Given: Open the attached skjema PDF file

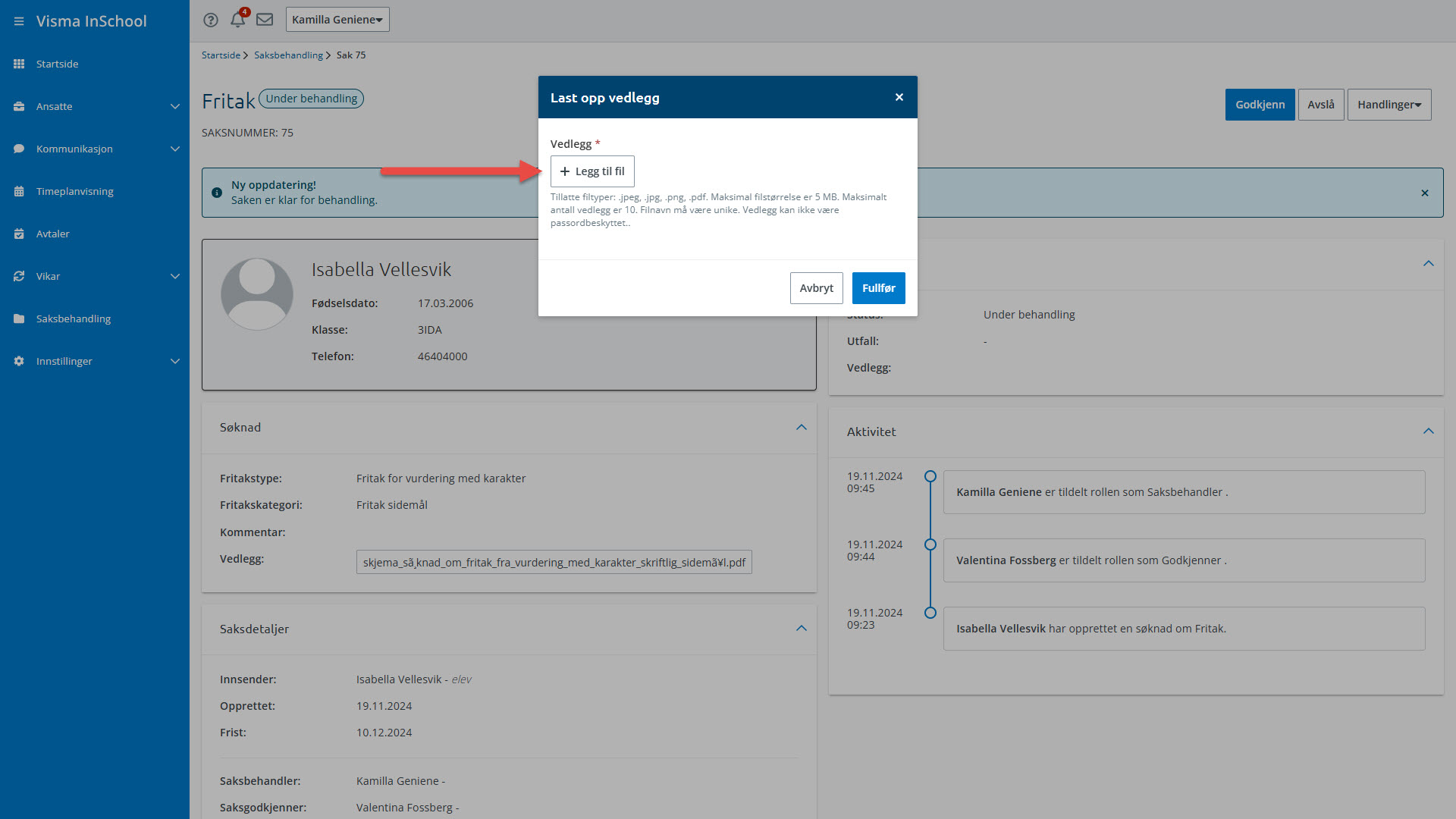Looking at the screenshot, I should tap(554, 563).
